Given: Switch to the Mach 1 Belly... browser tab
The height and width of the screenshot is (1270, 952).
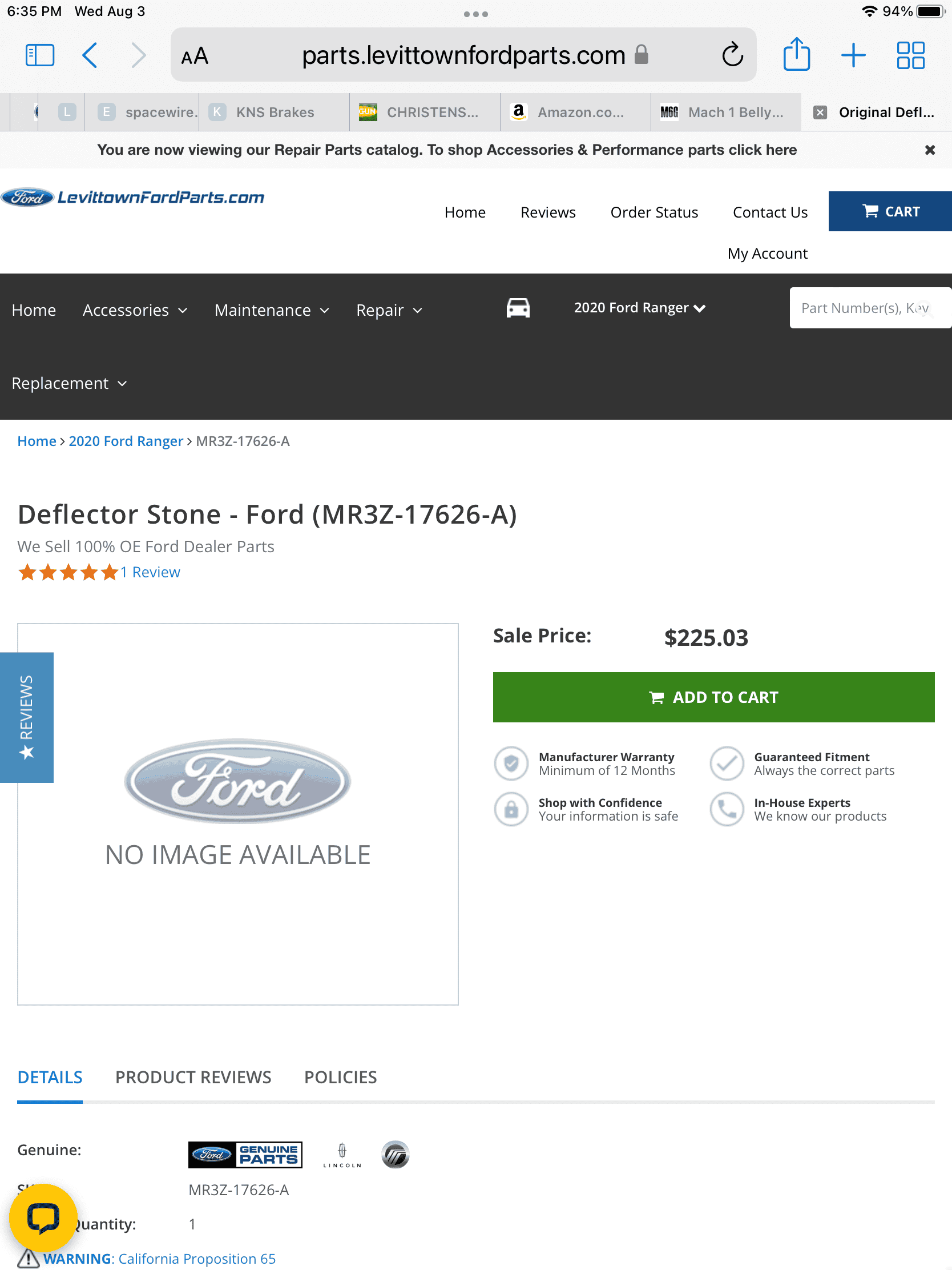Looking at the screenshot, I should [726, 112].
